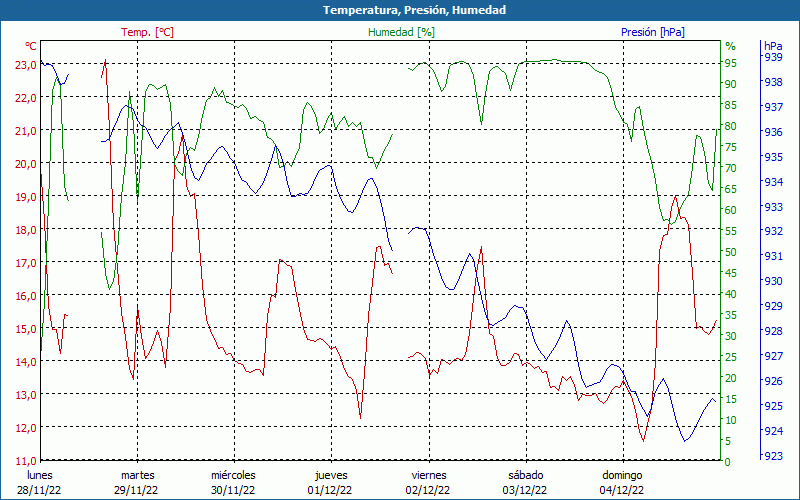The width and height of the screenshot is (800, 500).
Task: Click the '927' pressure axis value
Action: click(773, 356)
